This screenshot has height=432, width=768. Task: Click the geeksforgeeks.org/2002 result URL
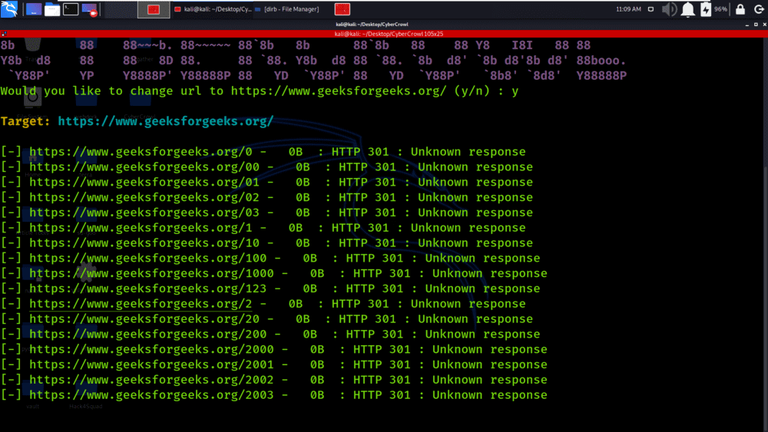coord(151,380)
